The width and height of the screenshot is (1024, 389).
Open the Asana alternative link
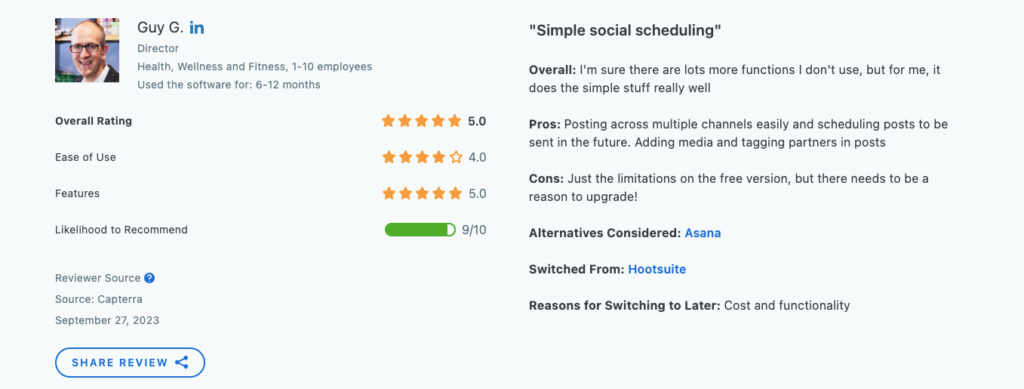[x=703, y=233]
